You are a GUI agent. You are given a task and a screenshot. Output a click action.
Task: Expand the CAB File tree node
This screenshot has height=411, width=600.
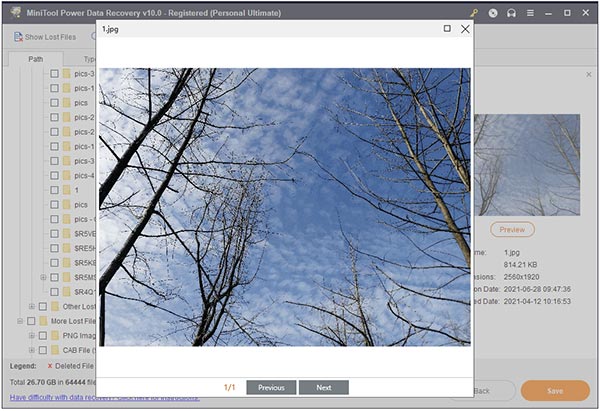pos(31,350)
